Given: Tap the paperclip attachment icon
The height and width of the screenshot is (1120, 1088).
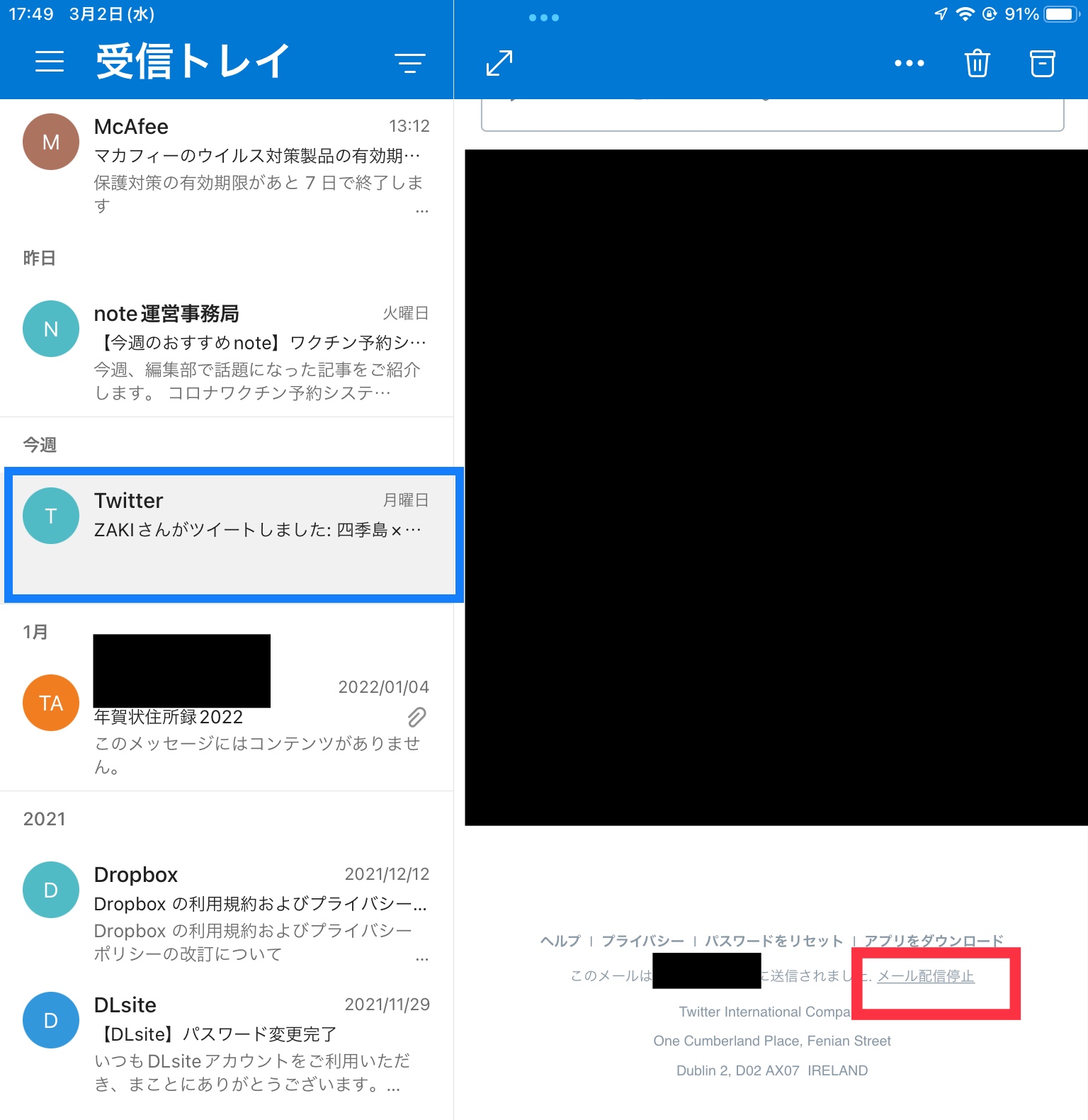Looking at the screenshot, I should (417, 717).
